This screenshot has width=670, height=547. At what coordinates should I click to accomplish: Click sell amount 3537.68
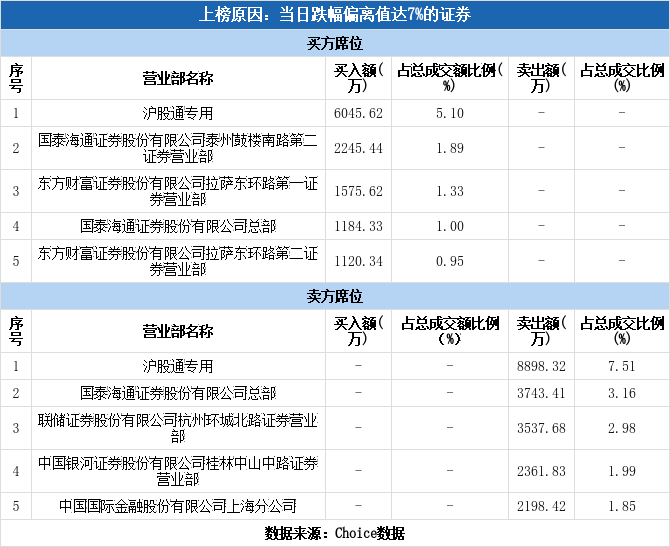(541, 428)
